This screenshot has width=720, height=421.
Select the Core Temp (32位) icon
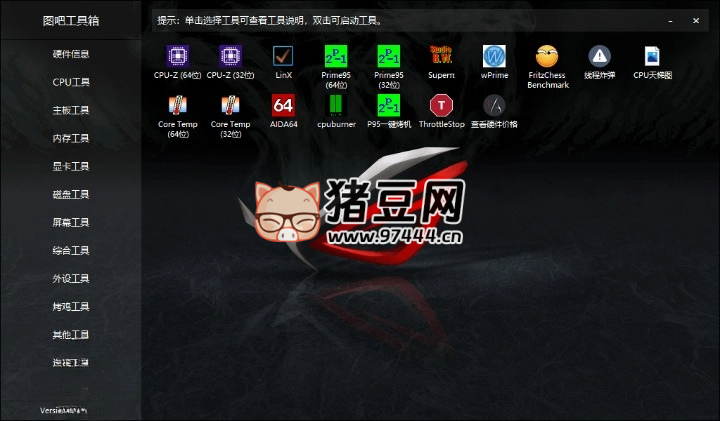[x=231, y=105]
